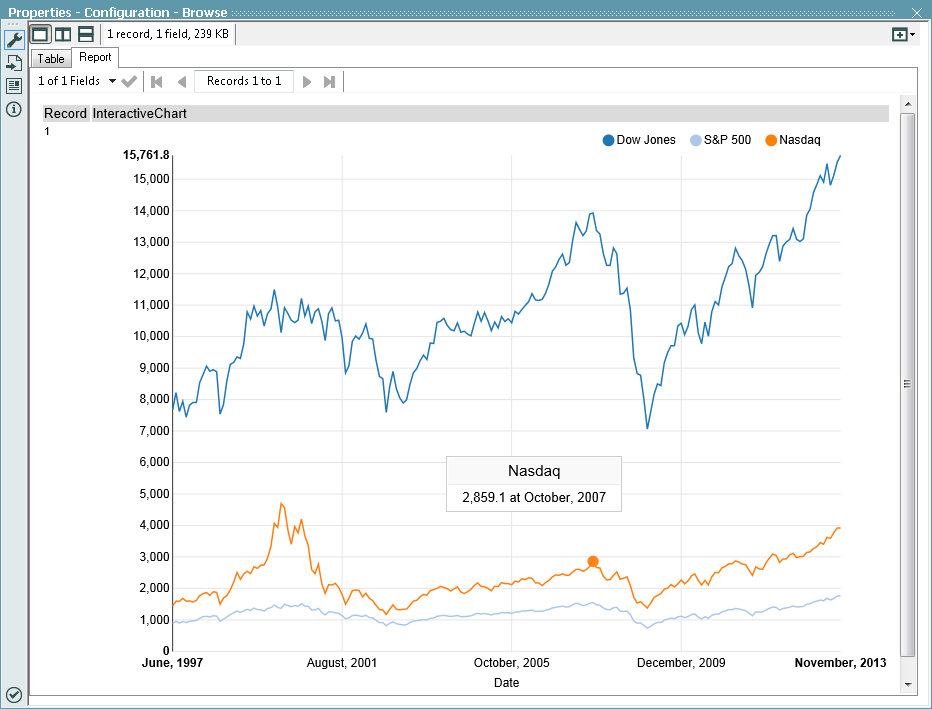Click the checkmark status icon at bottom-left
The width and height of the screenshot is (932, 709).
pyautogui.click(x=14, y=694)
